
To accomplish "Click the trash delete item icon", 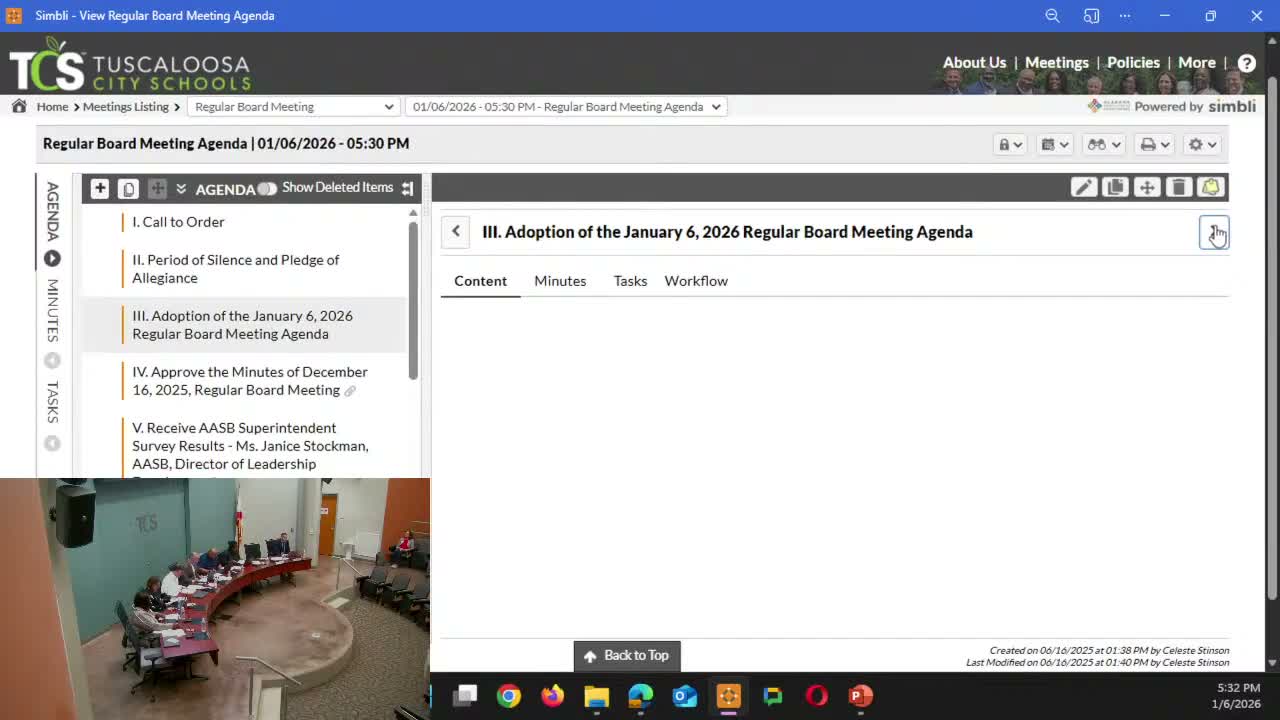I will [x=1179, y=188].
